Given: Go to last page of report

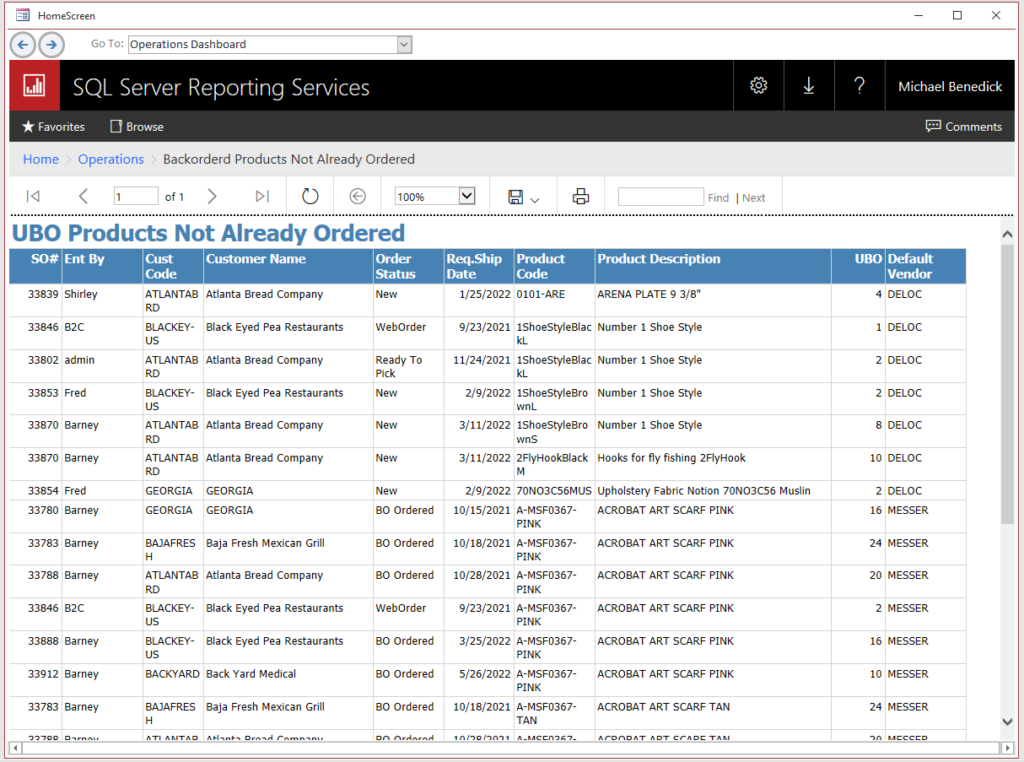Looking at the screenshot, I should pyautogui.click(x=262, y=197).
